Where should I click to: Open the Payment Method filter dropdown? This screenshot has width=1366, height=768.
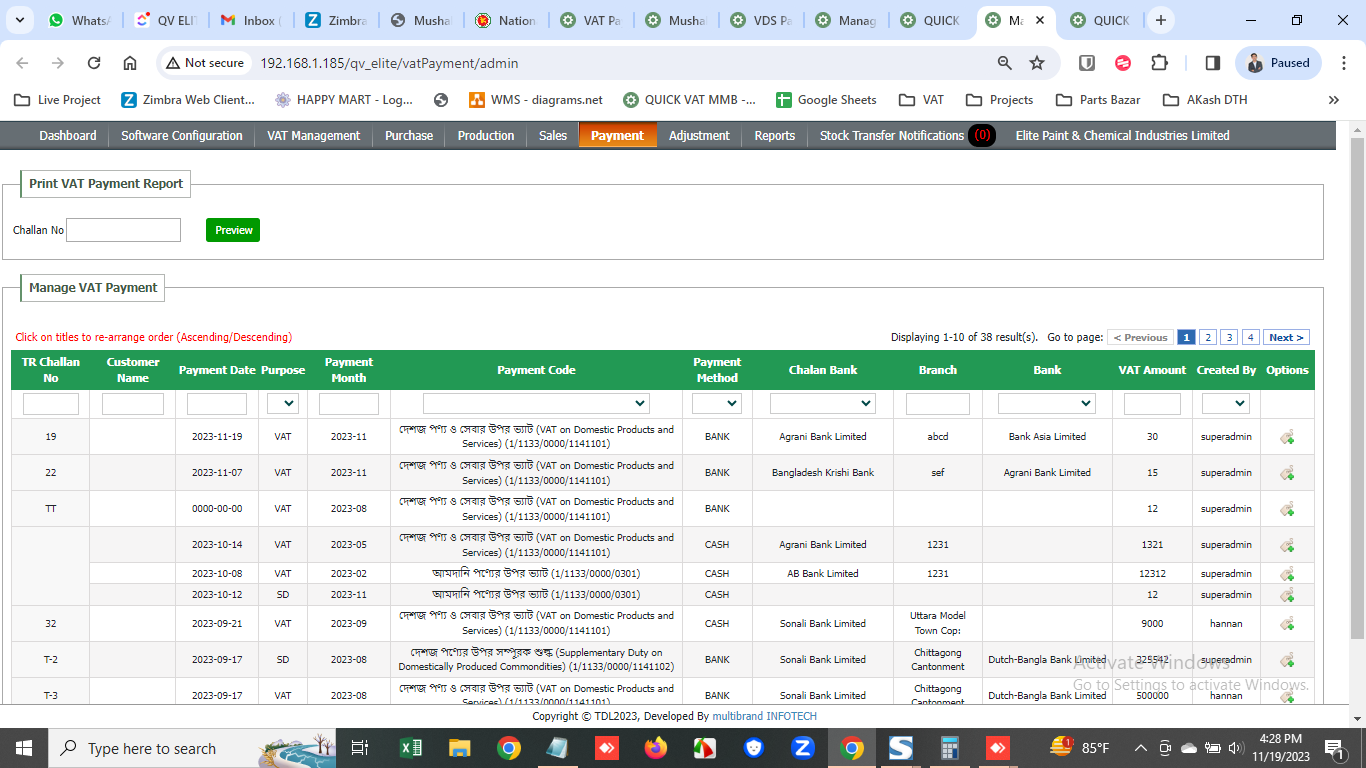point(717,404)
